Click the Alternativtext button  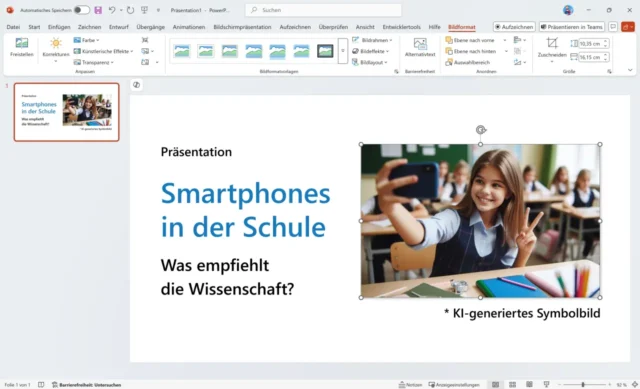pos(420,47)
